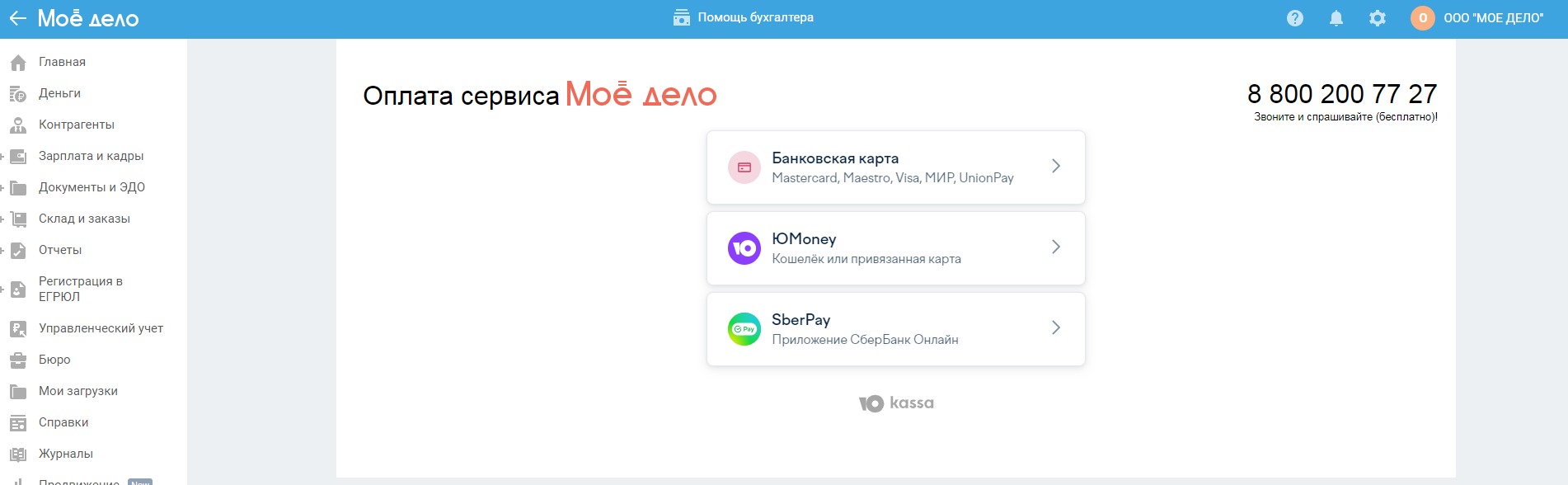Click the Контрагенты person icon
1568x485 pixels.
[18, 125]
